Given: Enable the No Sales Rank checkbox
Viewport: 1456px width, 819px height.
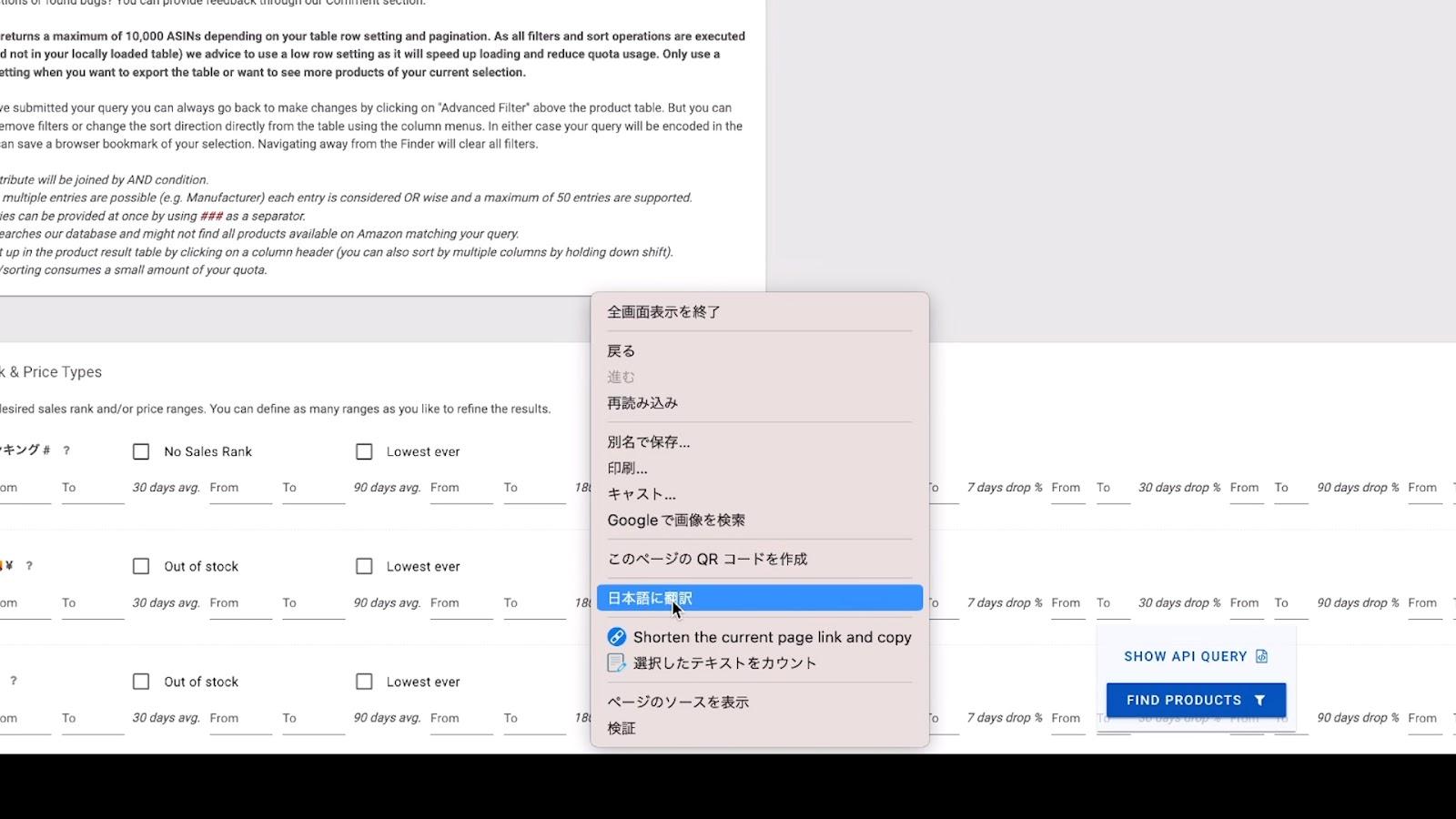Looking at the screenshot, I should pos(141,451).
